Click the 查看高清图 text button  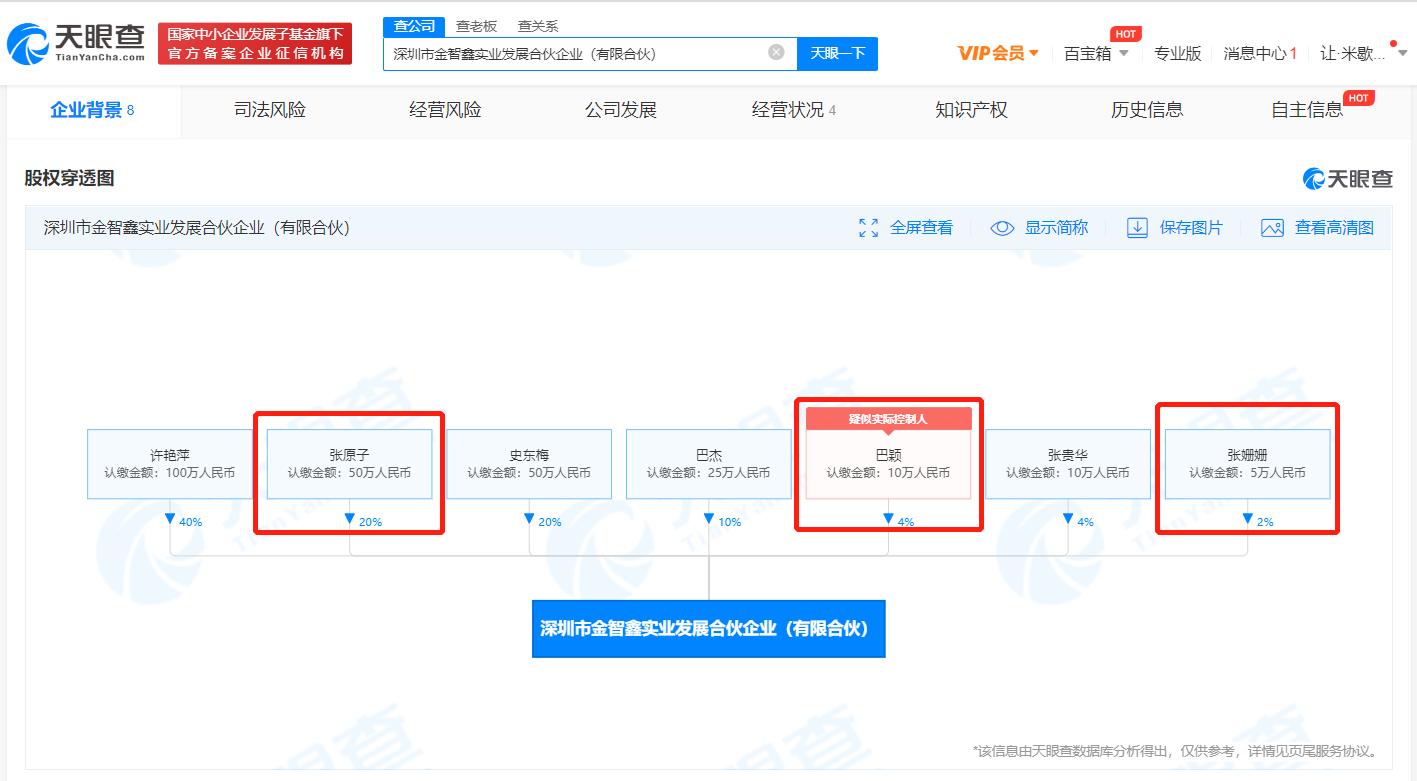pos(1334,228)
